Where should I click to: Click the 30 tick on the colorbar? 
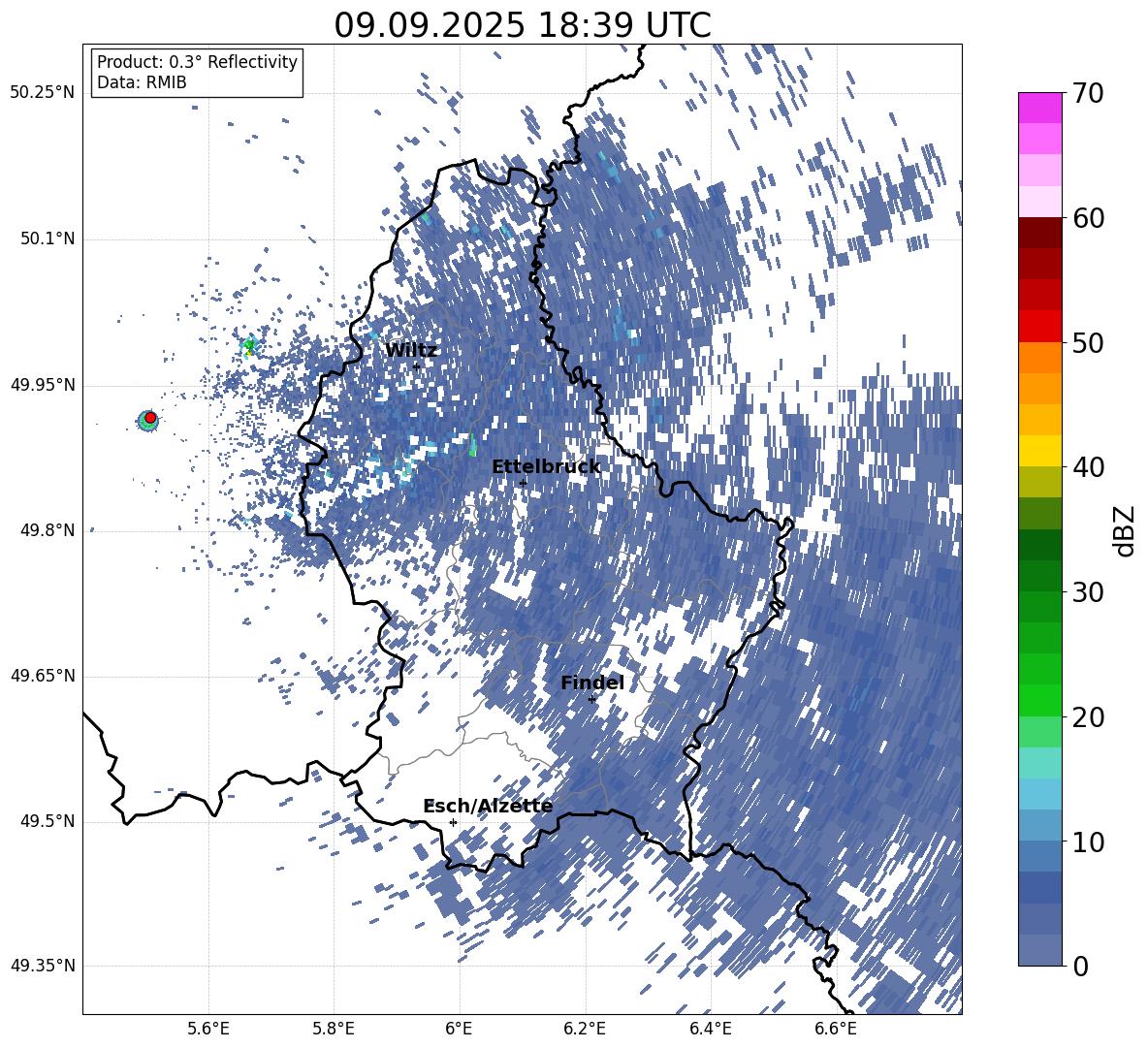point(1088,592)
